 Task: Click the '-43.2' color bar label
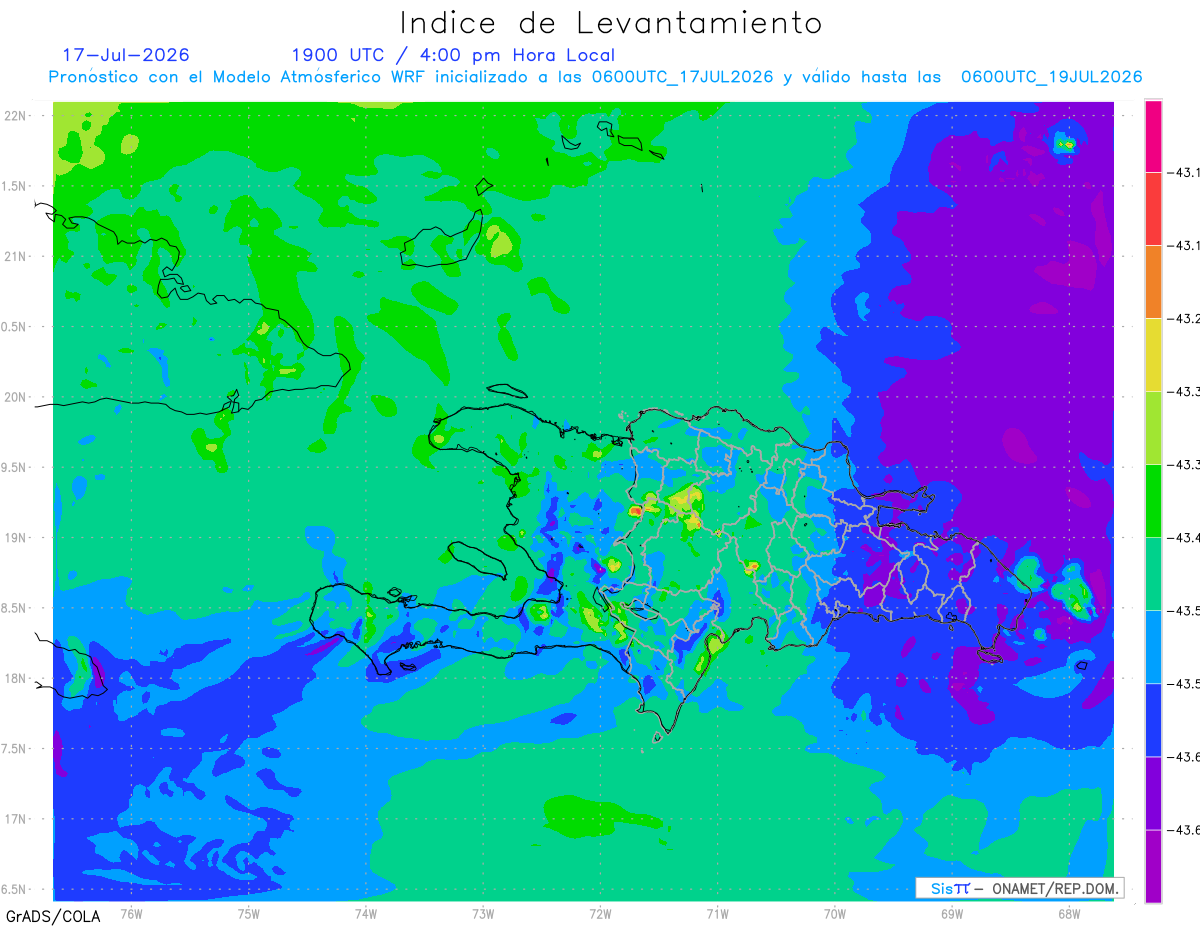[x=1185, y=319]
